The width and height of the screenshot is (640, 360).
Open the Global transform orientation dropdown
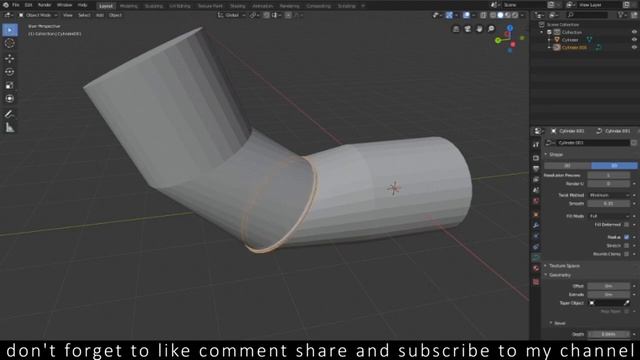click(x=232, y=15)
